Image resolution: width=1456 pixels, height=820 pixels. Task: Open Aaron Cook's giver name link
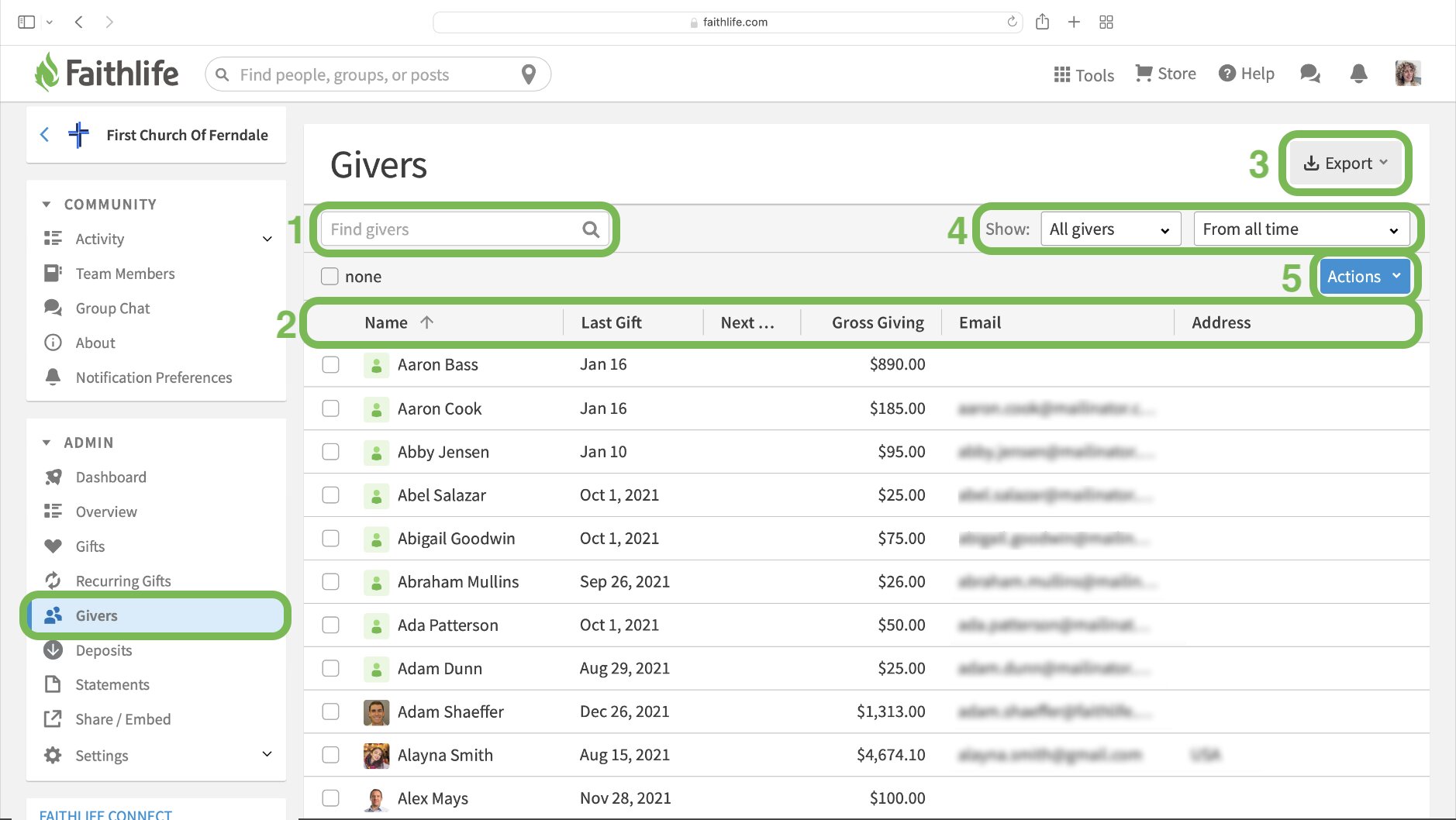pyautogui.click(x=440, y=408)
